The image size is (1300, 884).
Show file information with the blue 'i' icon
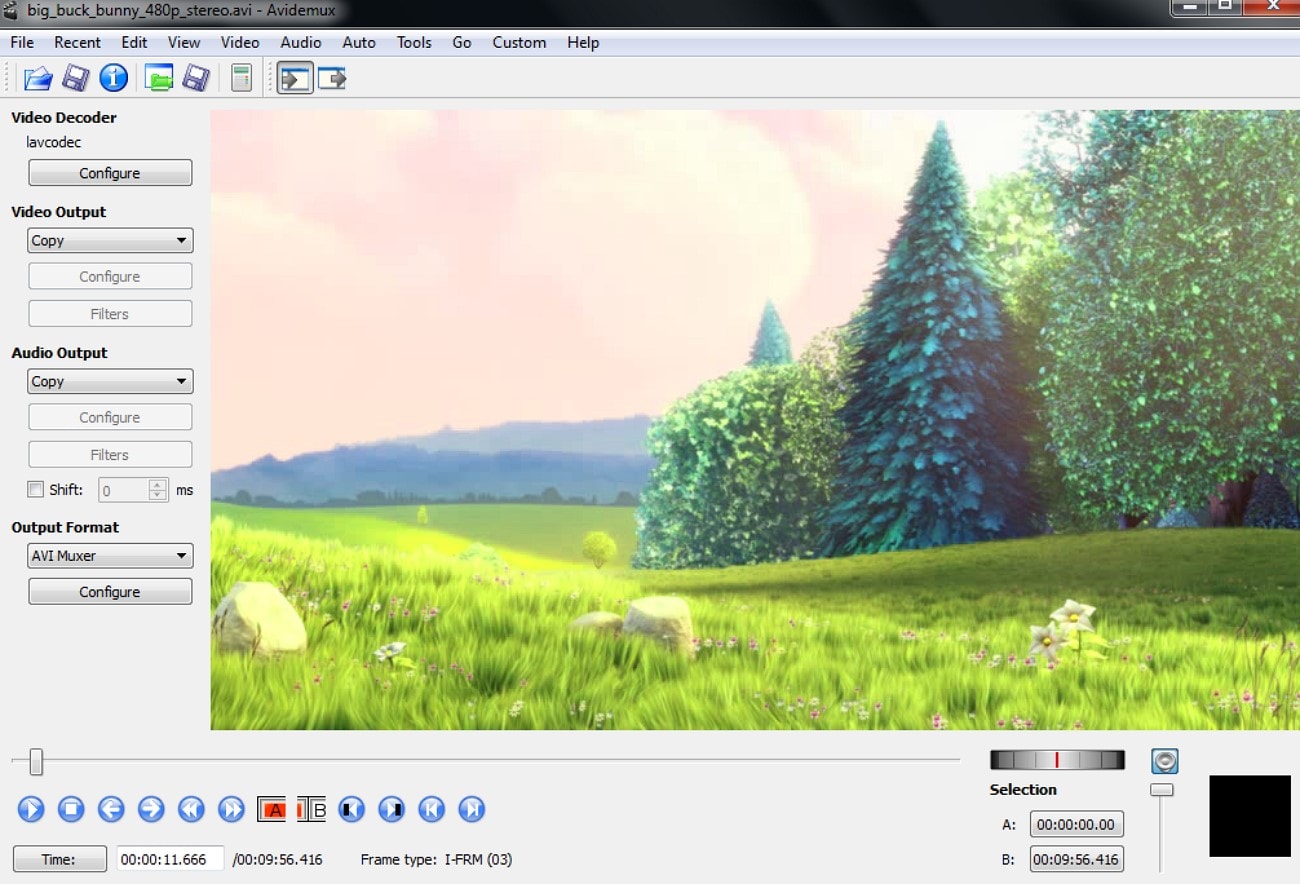(114, 77)
